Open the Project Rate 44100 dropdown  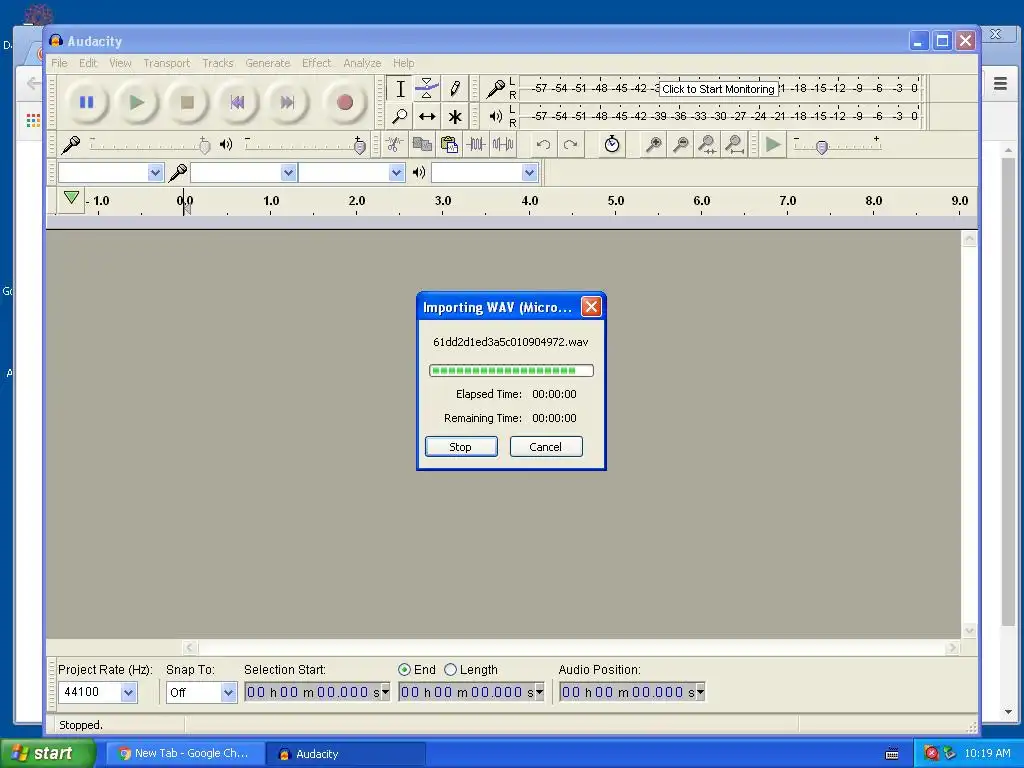[x=129, y=692]
